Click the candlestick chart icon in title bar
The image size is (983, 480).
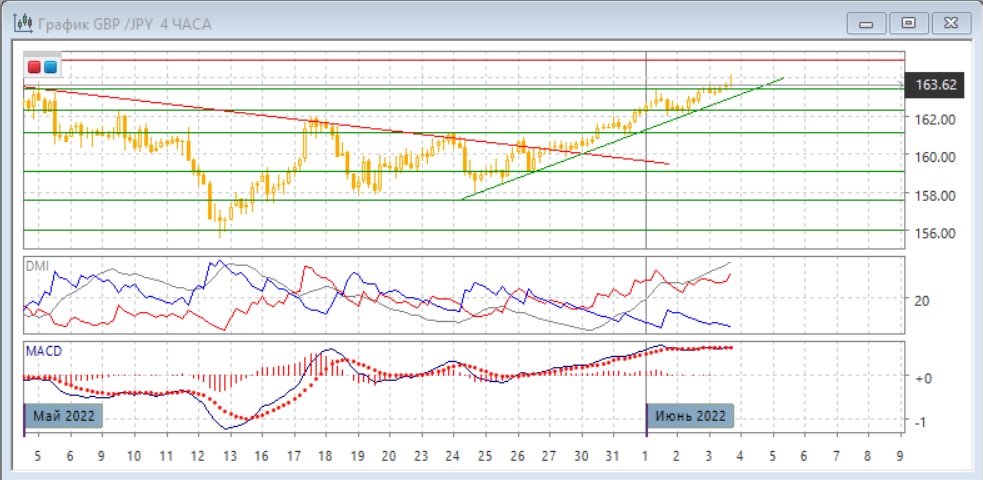(x=20, y=22)
